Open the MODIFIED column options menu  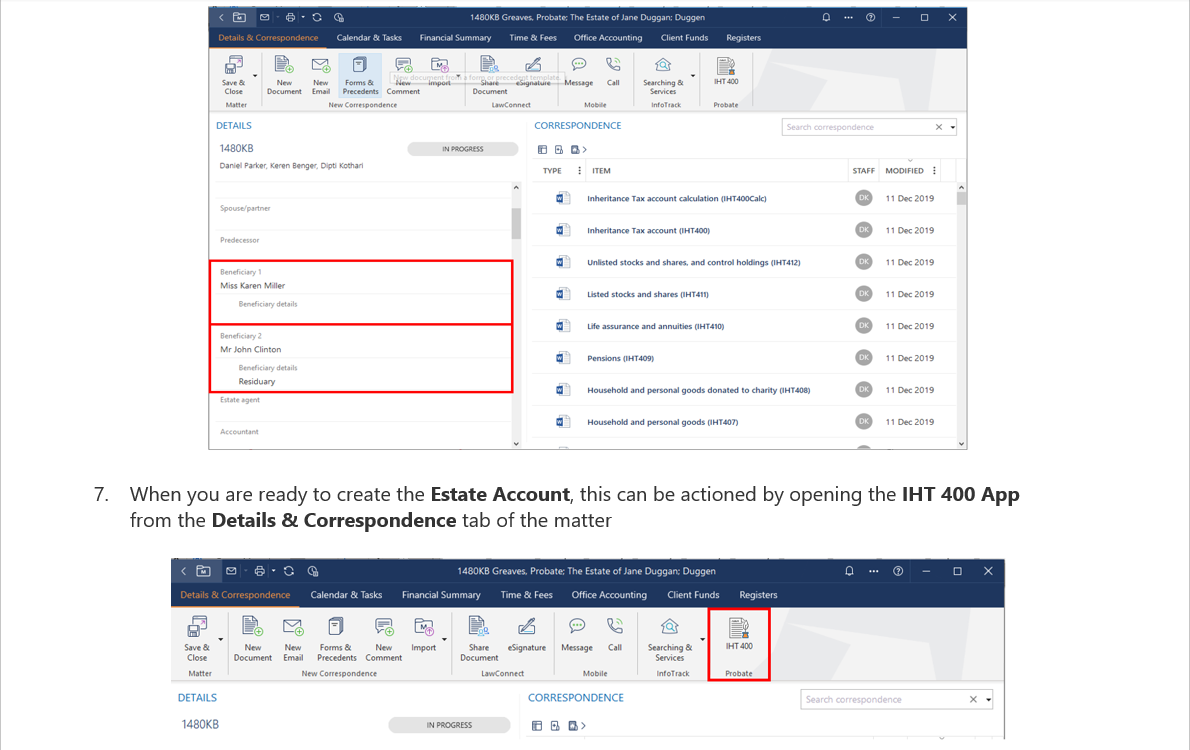935,171
